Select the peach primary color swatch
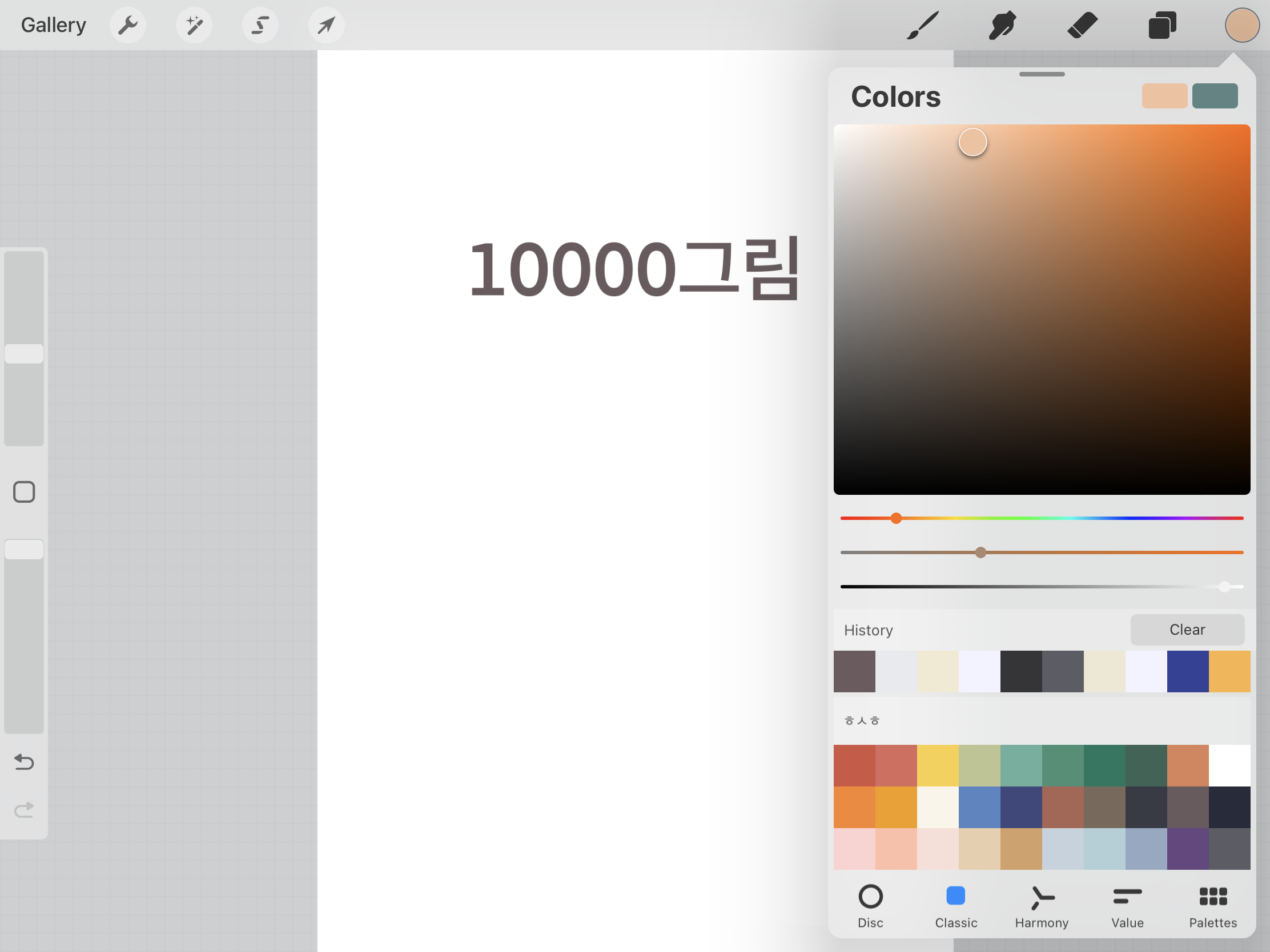This screenshot has height=952, width=1270. pyautogui.click(x=1164, y=96)
